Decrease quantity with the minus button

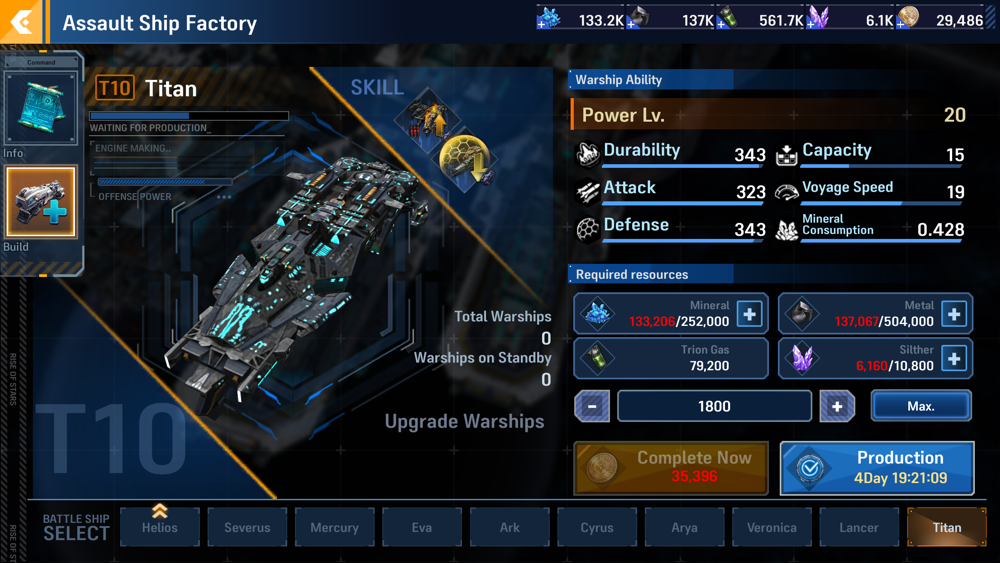(592, 406)
